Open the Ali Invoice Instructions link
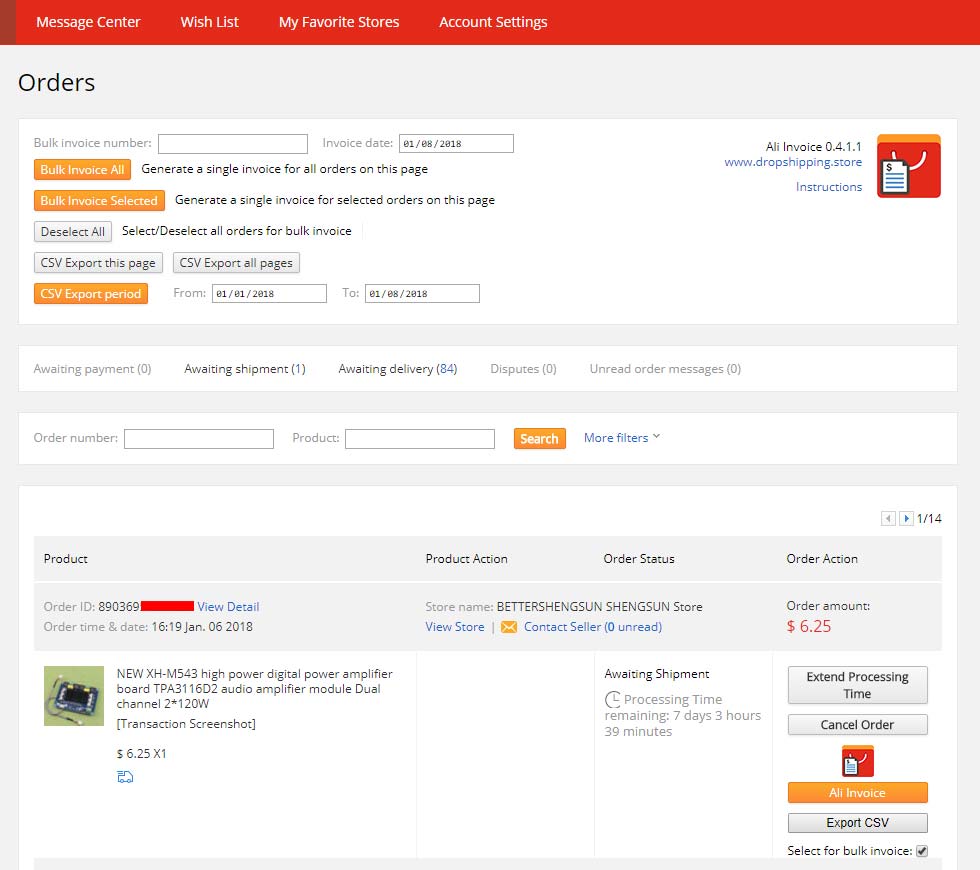 829,186
